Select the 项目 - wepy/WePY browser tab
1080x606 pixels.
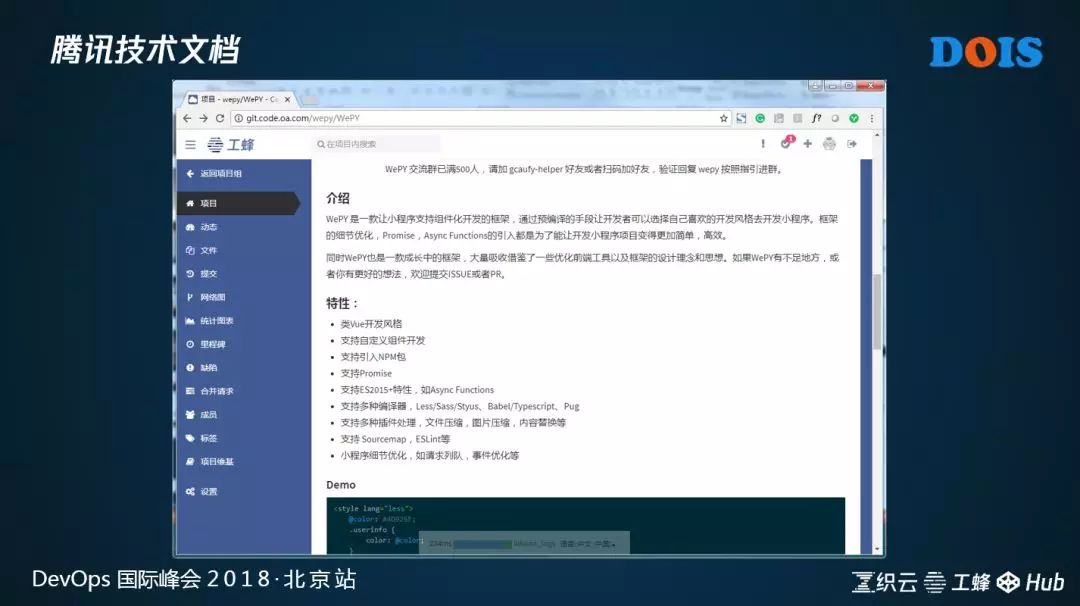coord(240,100)
